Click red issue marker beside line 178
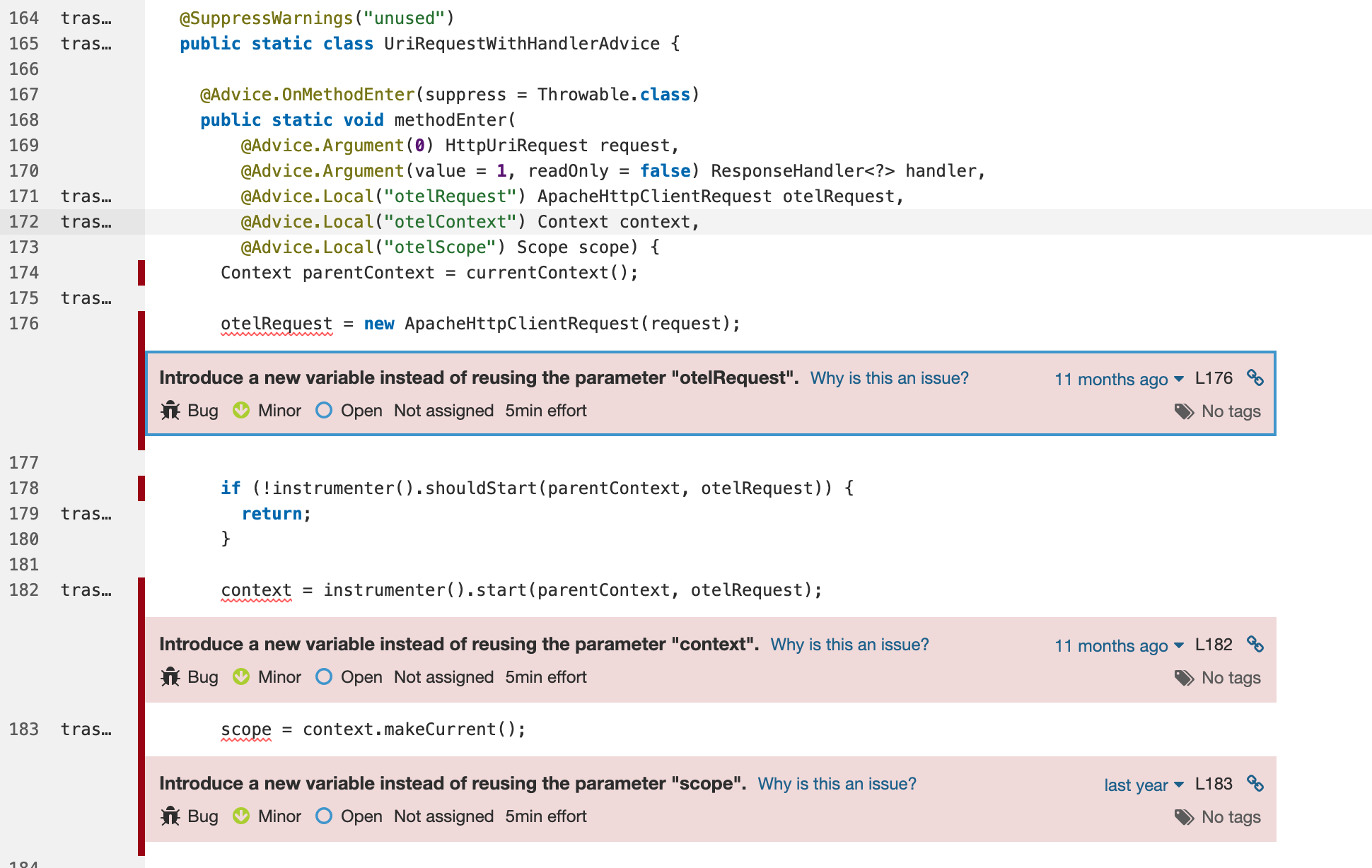Image resolution: width=1372 pixels, height=868 pixels. (141, 488)
